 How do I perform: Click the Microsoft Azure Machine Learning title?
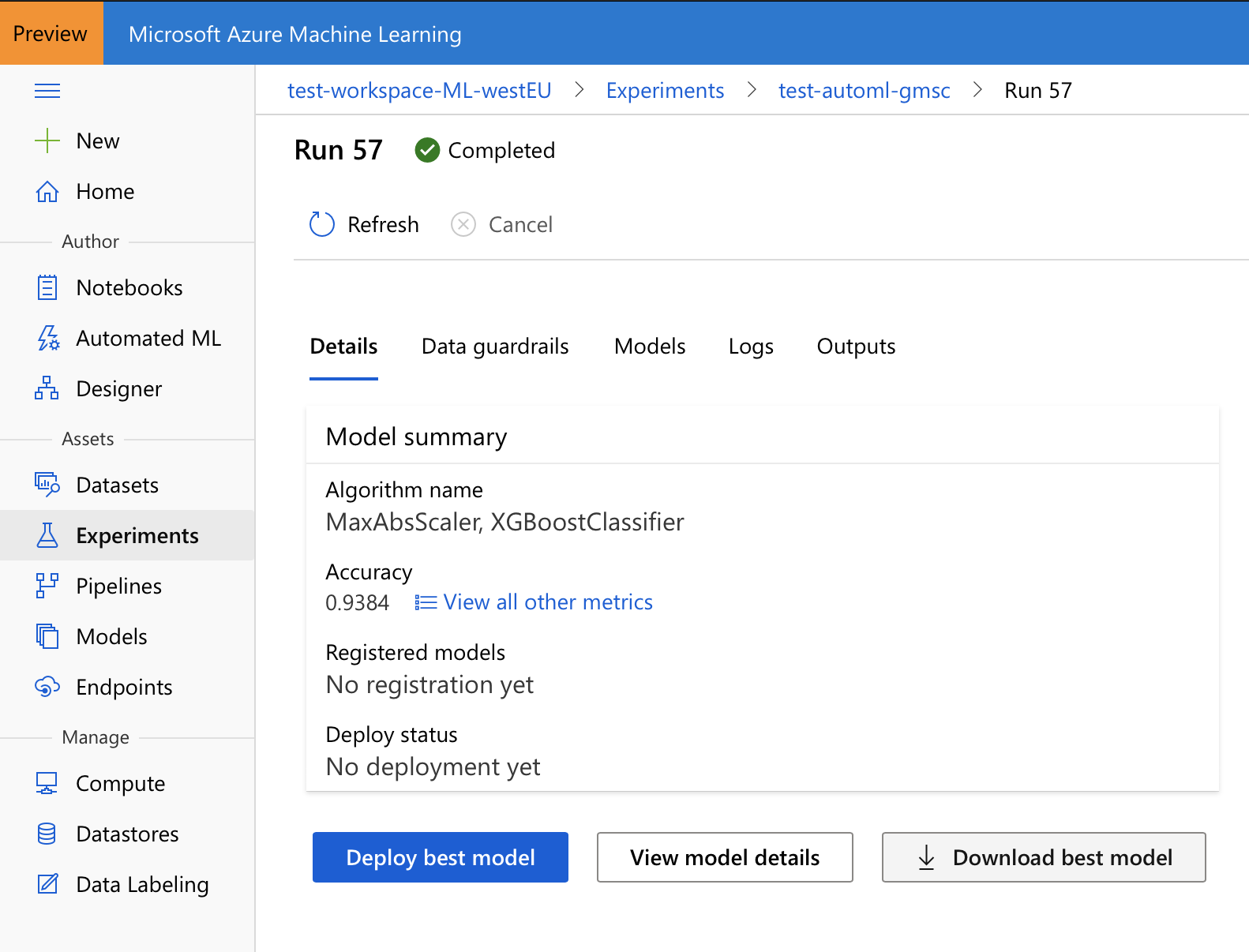(x=295, y=35)
